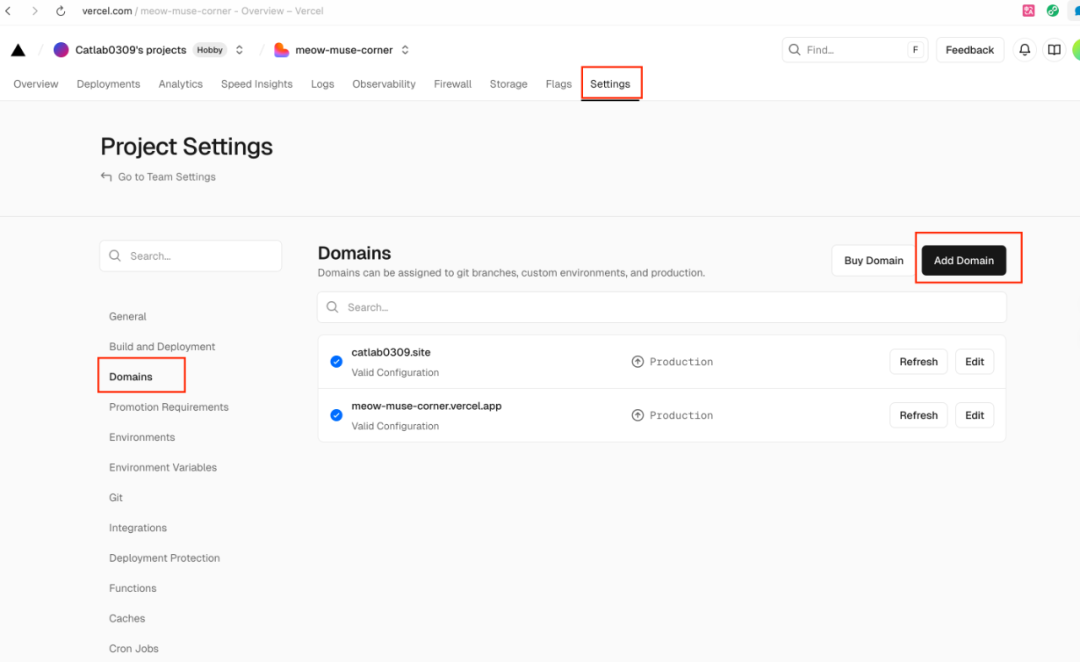Switch to the Analytics tab
Image resolution: width=1080 pixels, height=662 pixels.
tap(180, 84)
